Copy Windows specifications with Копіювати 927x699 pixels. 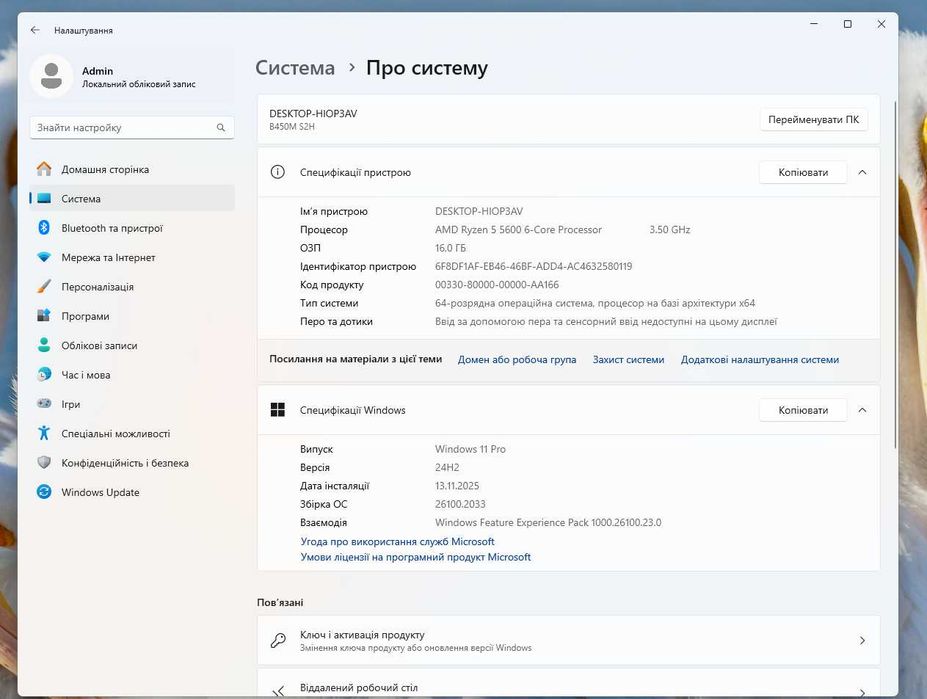pos(803,410)
